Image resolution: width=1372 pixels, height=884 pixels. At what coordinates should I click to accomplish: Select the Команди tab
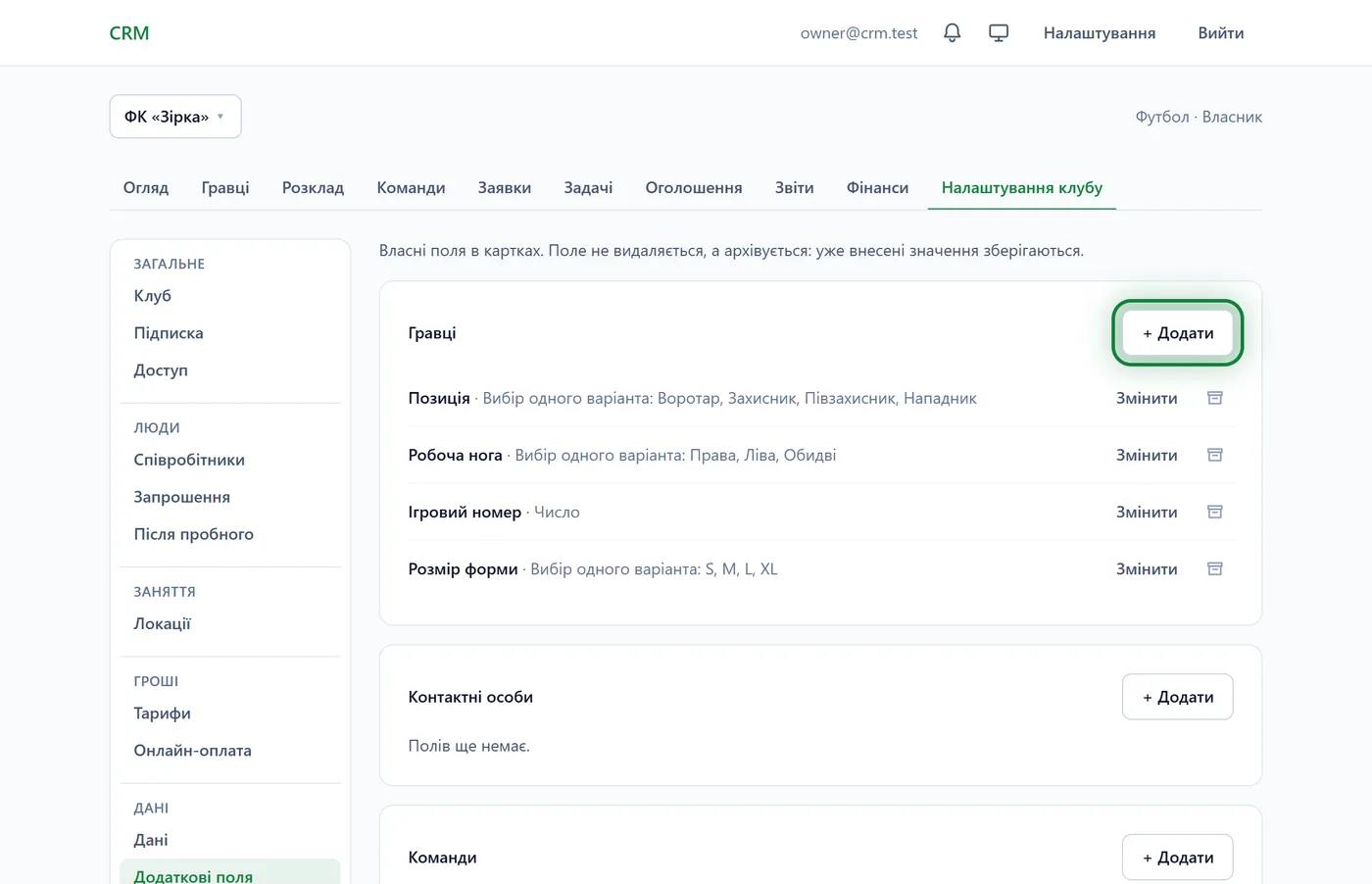click(x=411, y=187)
